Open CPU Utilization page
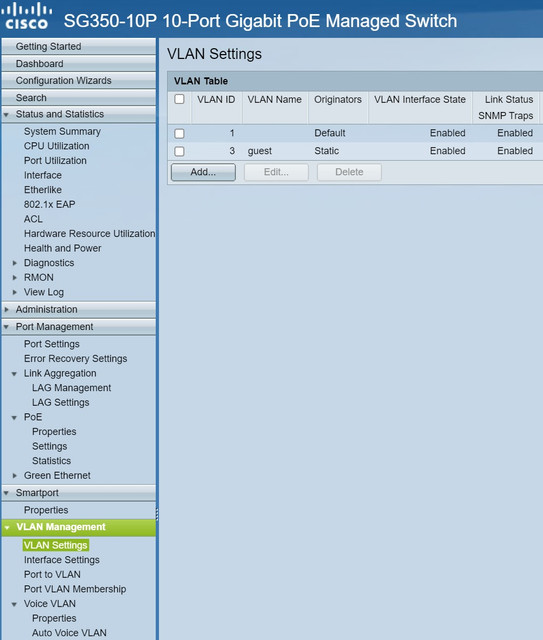543x640 pixels. [56, 146]
